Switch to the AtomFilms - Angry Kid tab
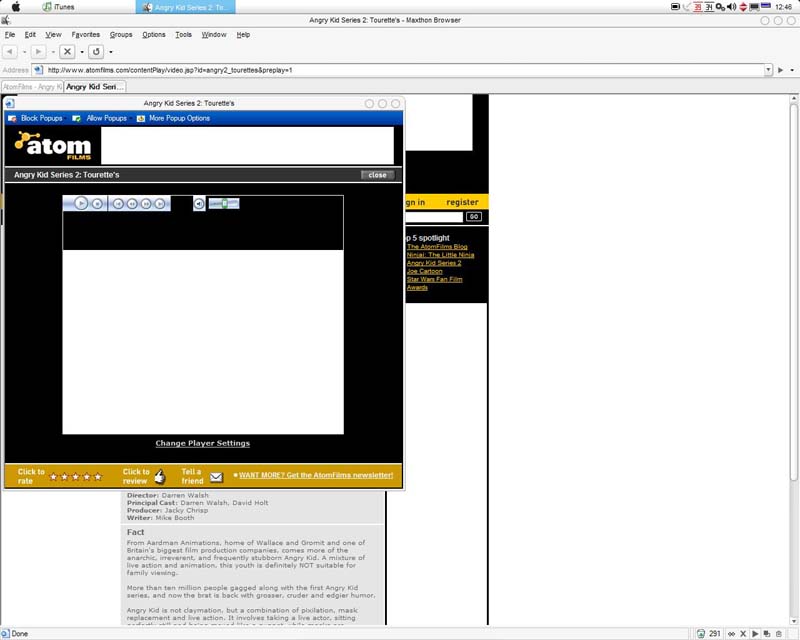 [x=32, y=87]
